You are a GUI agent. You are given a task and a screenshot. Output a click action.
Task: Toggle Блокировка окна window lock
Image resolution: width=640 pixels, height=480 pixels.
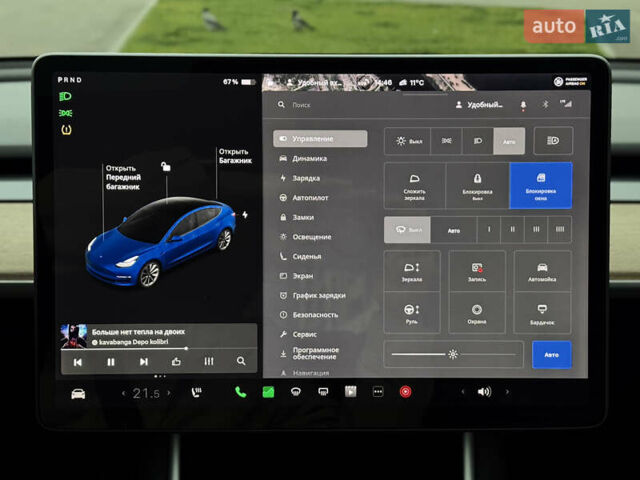tap(541, 185)
